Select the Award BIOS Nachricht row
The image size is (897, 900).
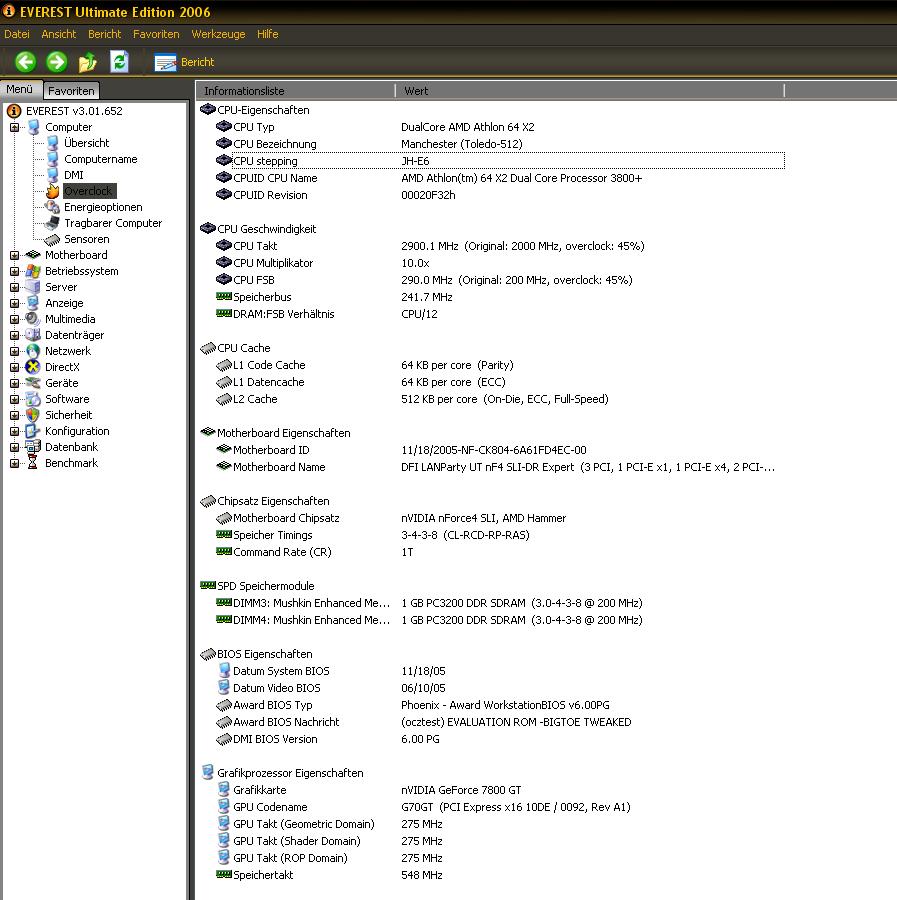point(500,722)
